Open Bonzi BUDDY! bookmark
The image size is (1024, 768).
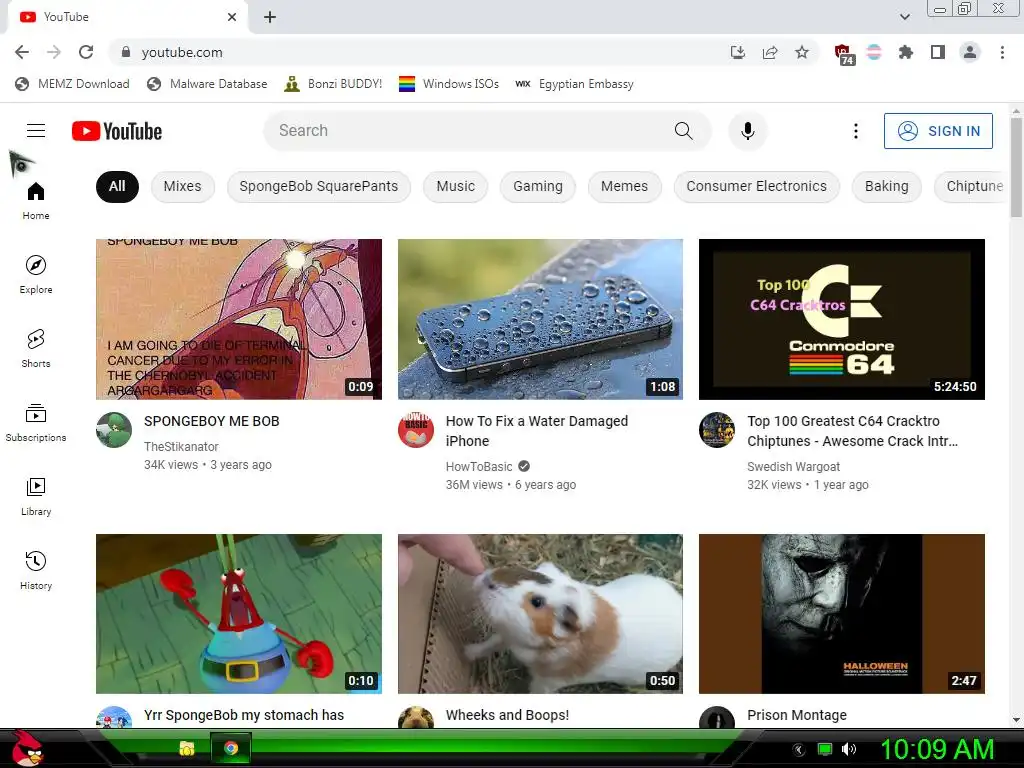coord(333,84)
